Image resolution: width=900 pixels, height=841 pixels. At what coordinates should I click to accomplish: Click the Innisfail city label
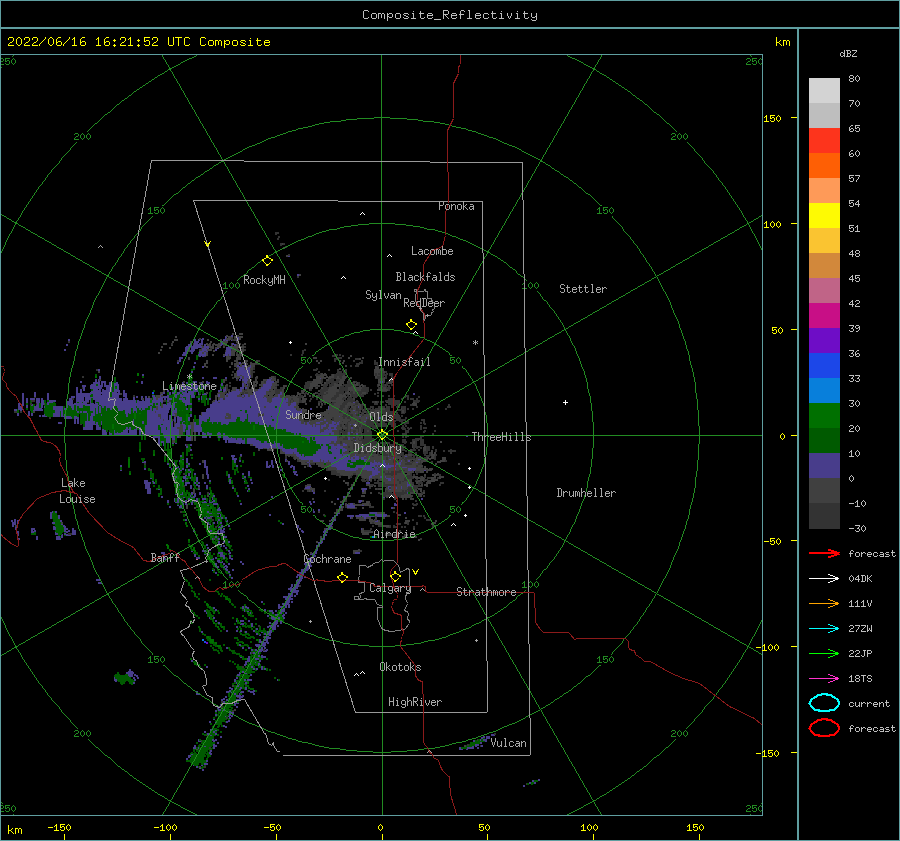click(x=404, y=362)
